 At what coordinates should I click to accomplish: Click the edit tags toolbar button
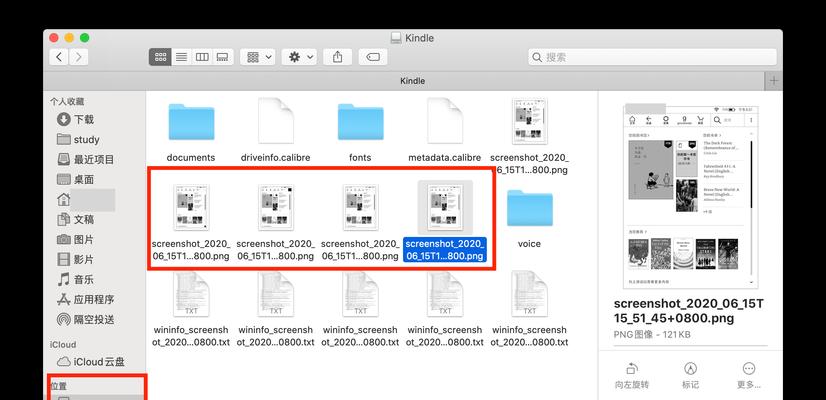373,57
